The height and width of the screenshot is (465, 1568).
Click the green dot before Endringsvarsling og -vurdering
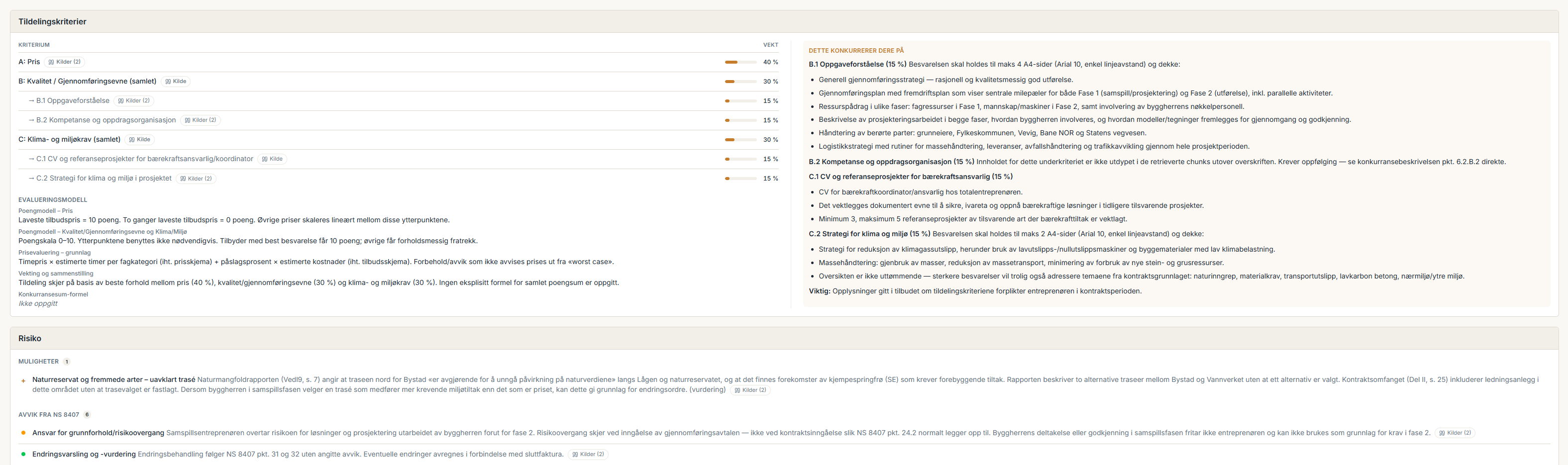[x=23, y=455]
